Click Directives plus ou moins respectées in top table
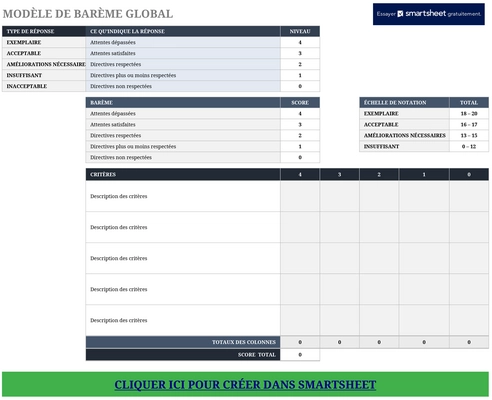This screenshot has height=400, width=492. click(183, 75)
